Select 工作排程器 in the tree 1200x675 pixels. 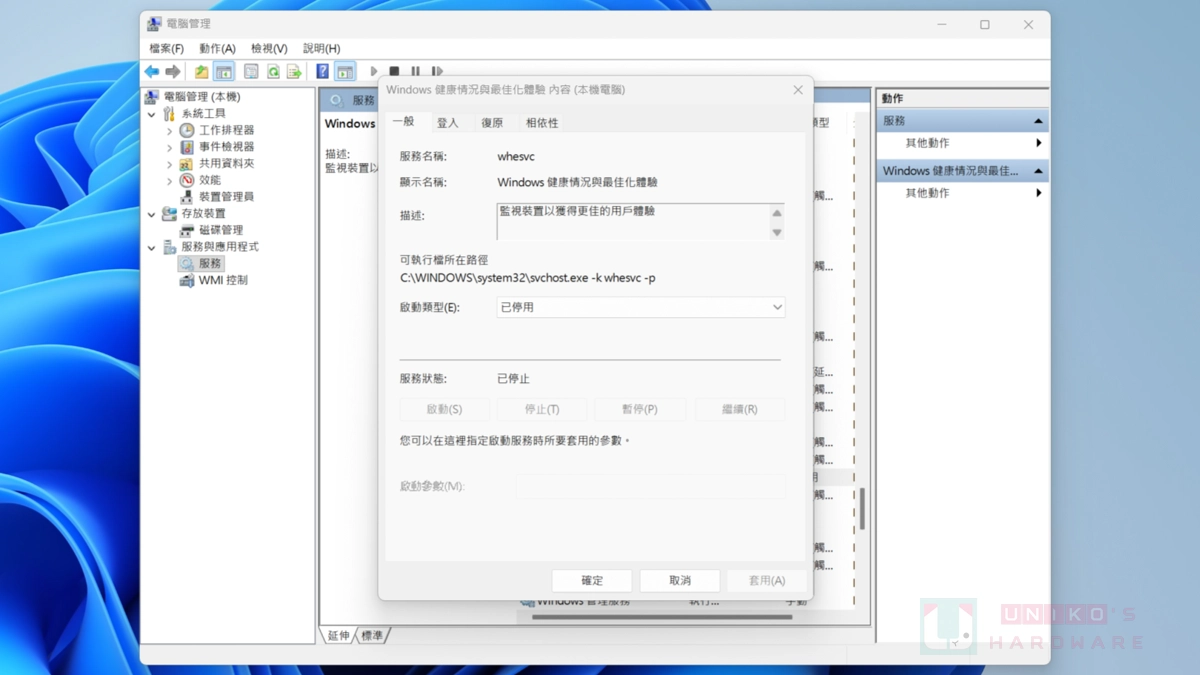tap(226, 130)
